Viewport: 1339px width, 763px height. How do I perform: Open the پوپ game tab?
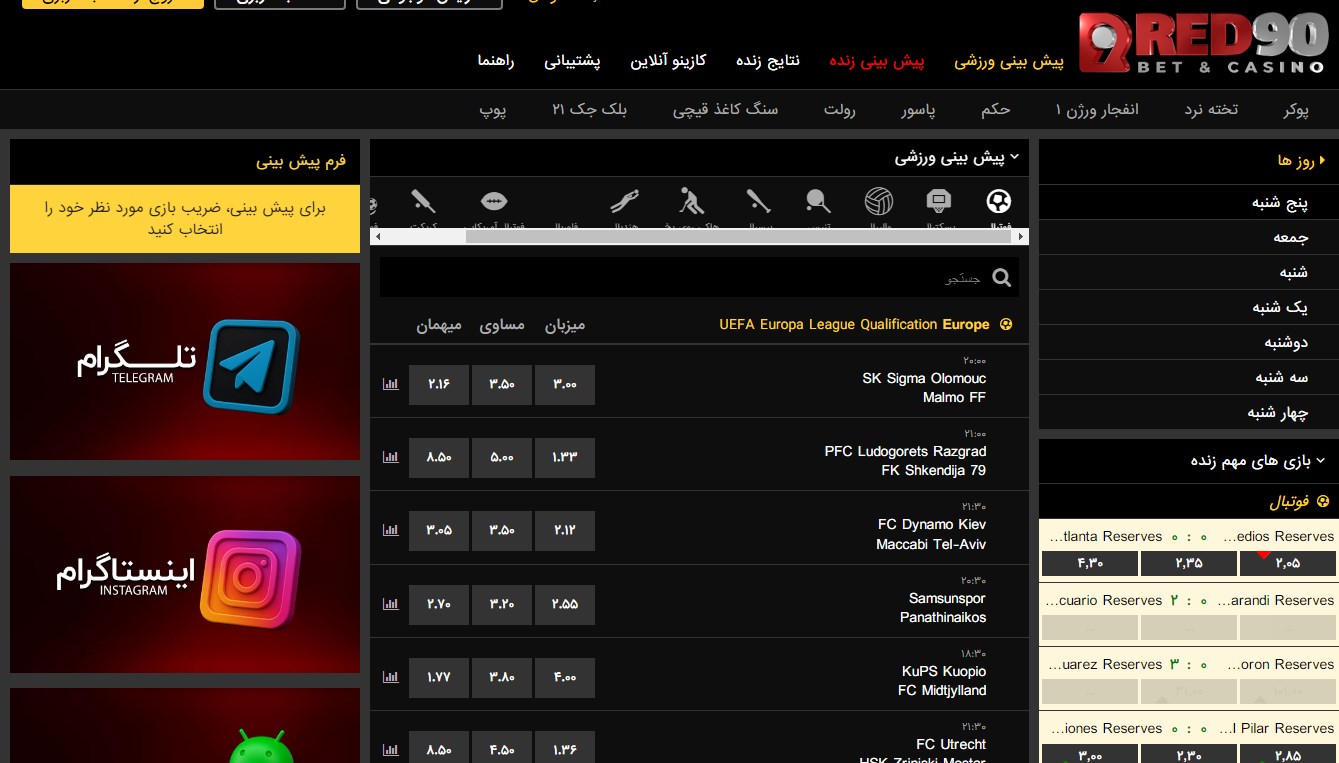(493, 110)
